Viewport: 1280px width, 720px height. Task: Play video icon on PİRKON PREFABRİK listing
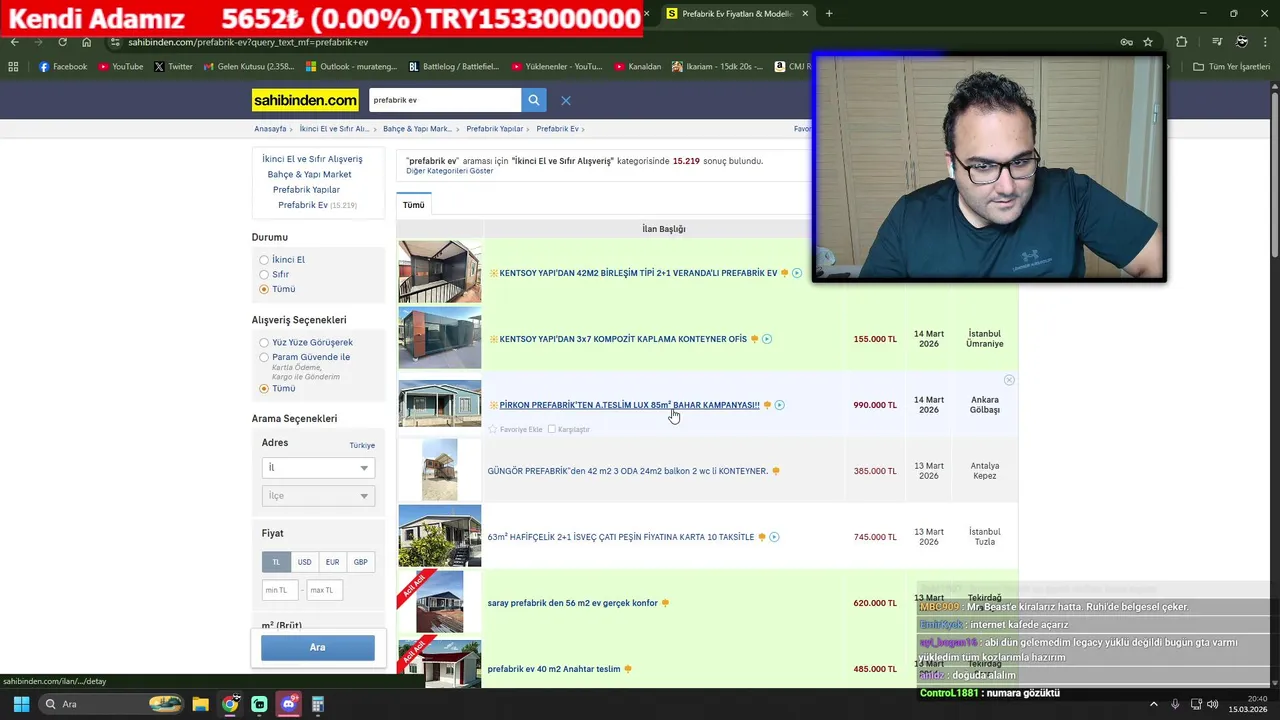[x=779, y=405]
